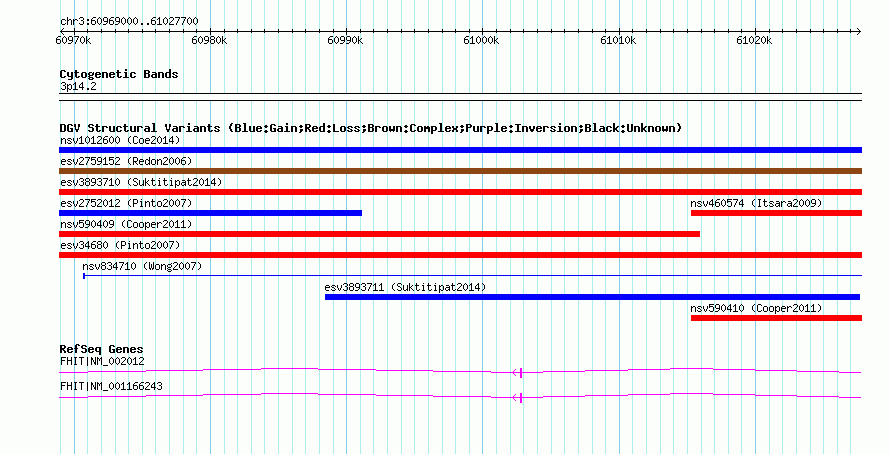Select the brown esv2759152 complex bar
This screenshot has width=890, height=454.
460,171
